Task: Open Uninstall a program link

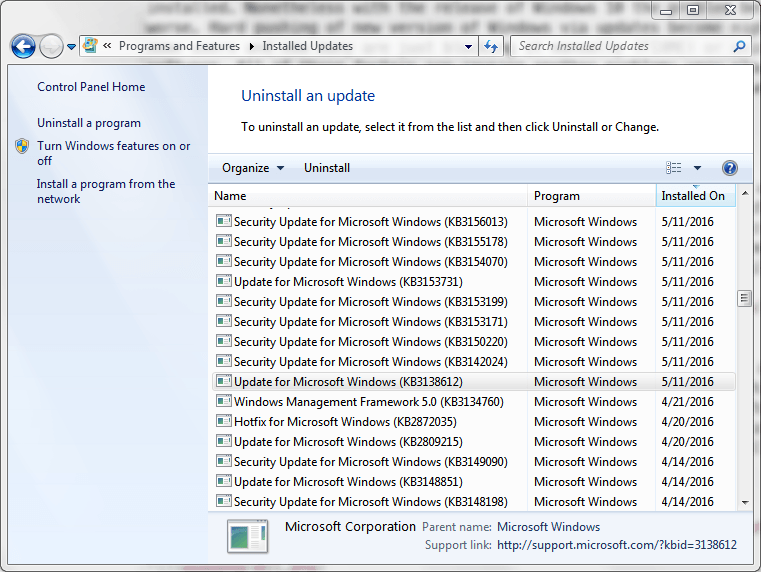Action: pyautogui.click(x=89, y=123)
